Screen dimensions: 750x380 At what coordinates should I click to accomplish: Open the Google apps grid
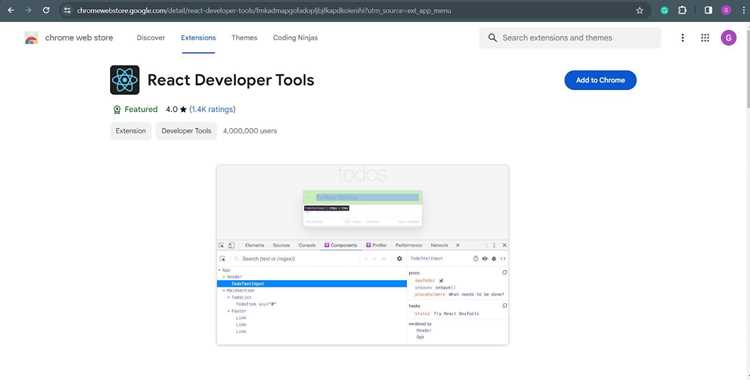(705, 38)
